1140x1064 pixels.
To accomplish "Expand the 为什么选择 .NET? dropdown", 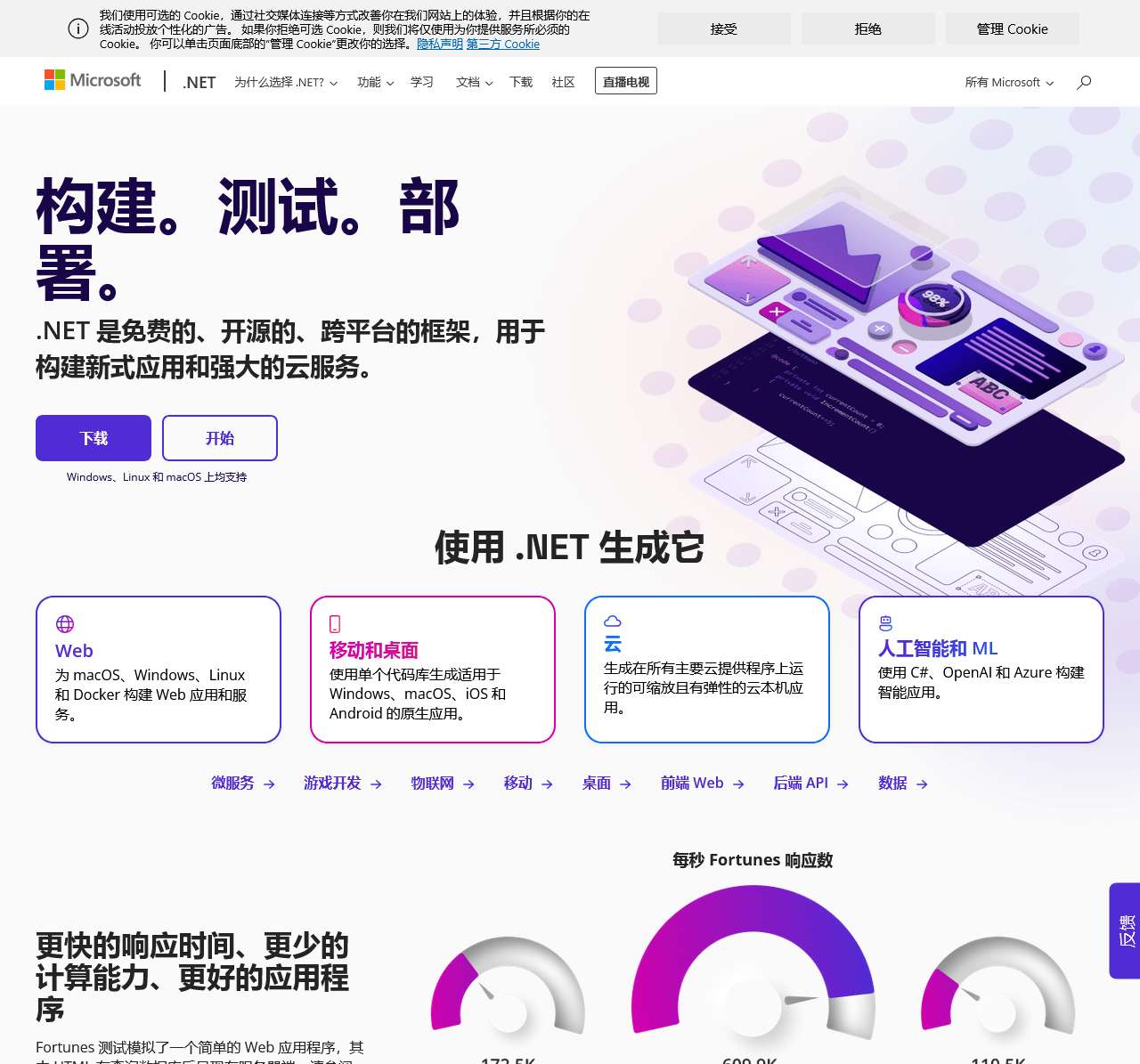I will point(285,82).
